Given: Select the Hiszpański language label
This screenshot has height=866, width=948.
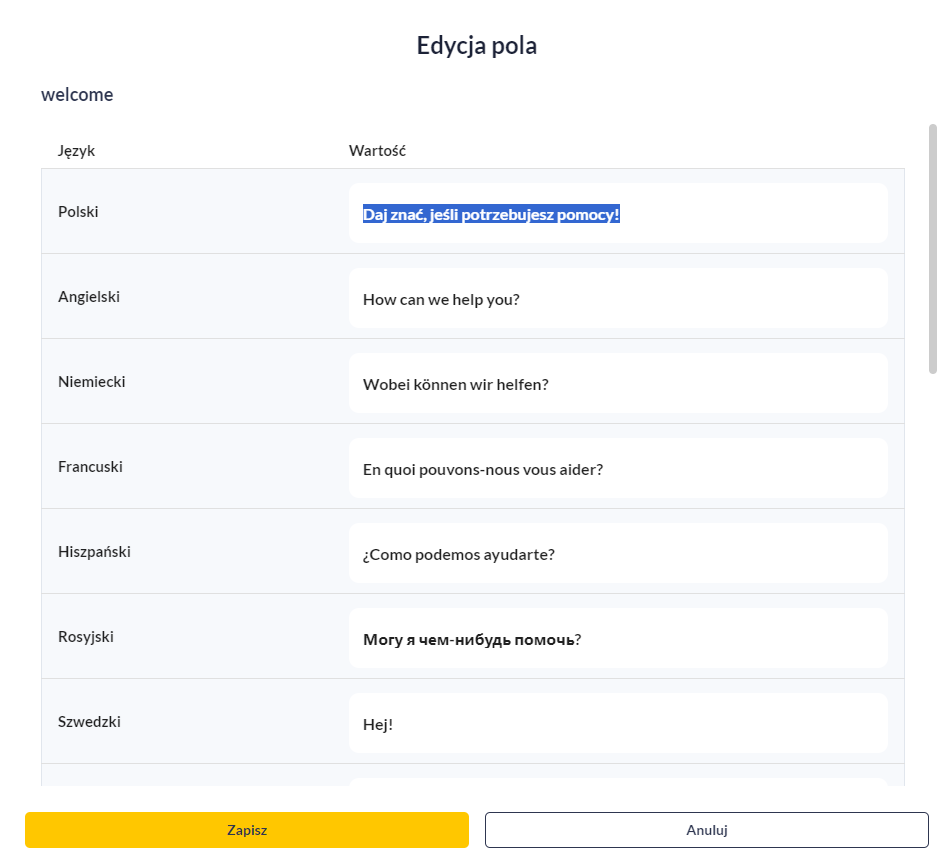Looking at the screenshot, I should coord(94,552).
